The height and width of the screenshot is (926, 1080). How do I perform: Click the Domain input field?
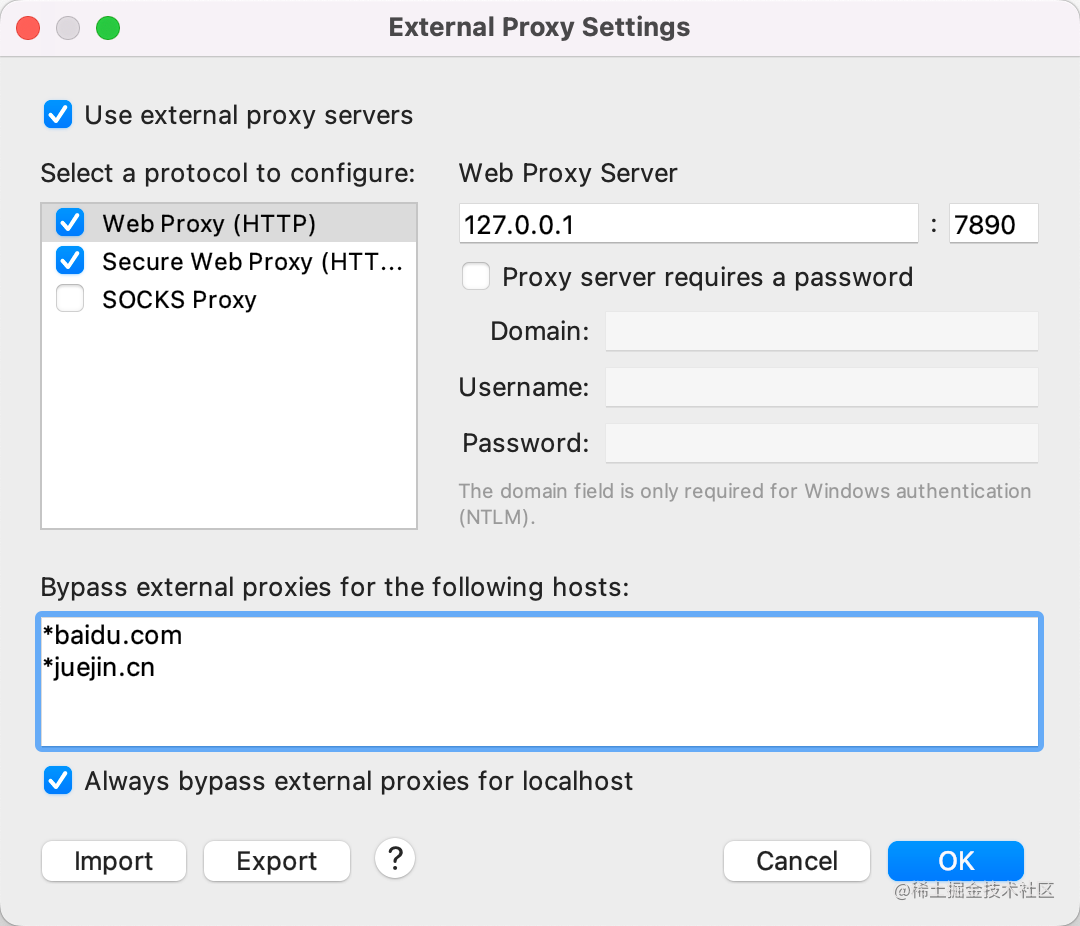coord(821,331)
